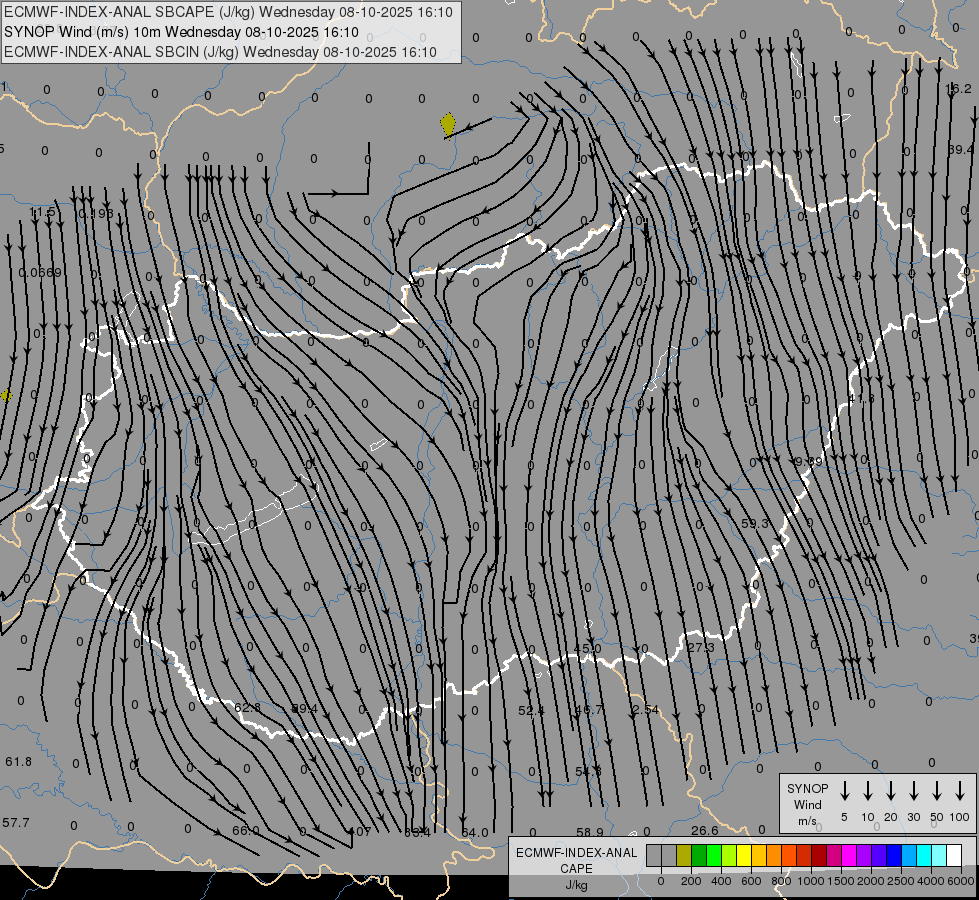Image resolution: width=979 pixels, height=900 pixels.
Task: Pick the olive swatch in the CAPE legend
Action: click(684, 856)
